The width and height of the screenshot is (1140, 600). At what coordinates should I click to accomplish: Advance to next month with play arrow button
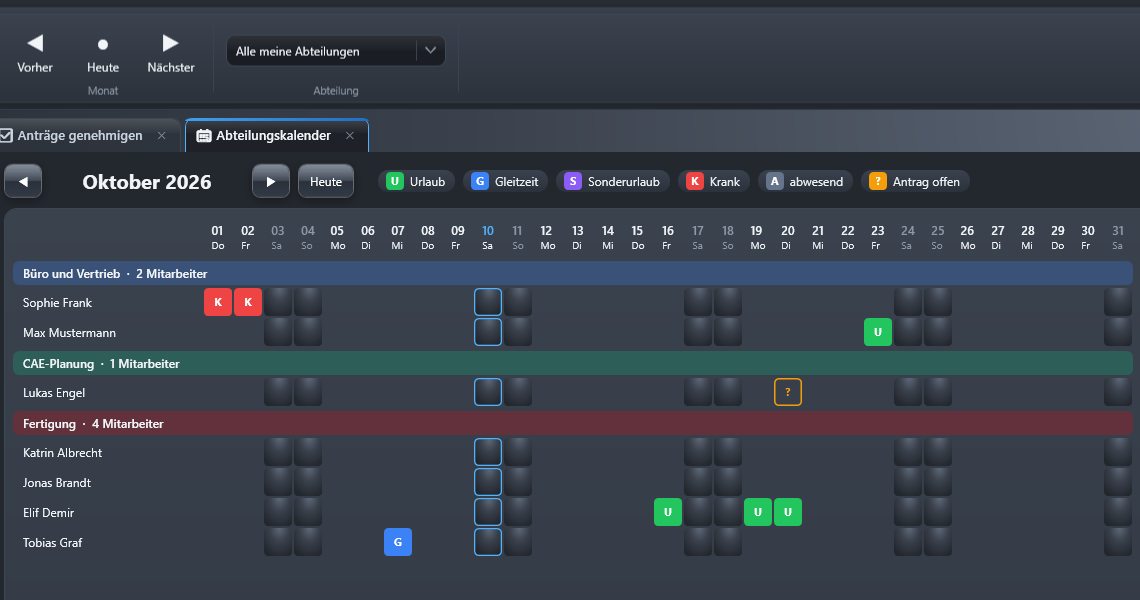tap(270, 182)
